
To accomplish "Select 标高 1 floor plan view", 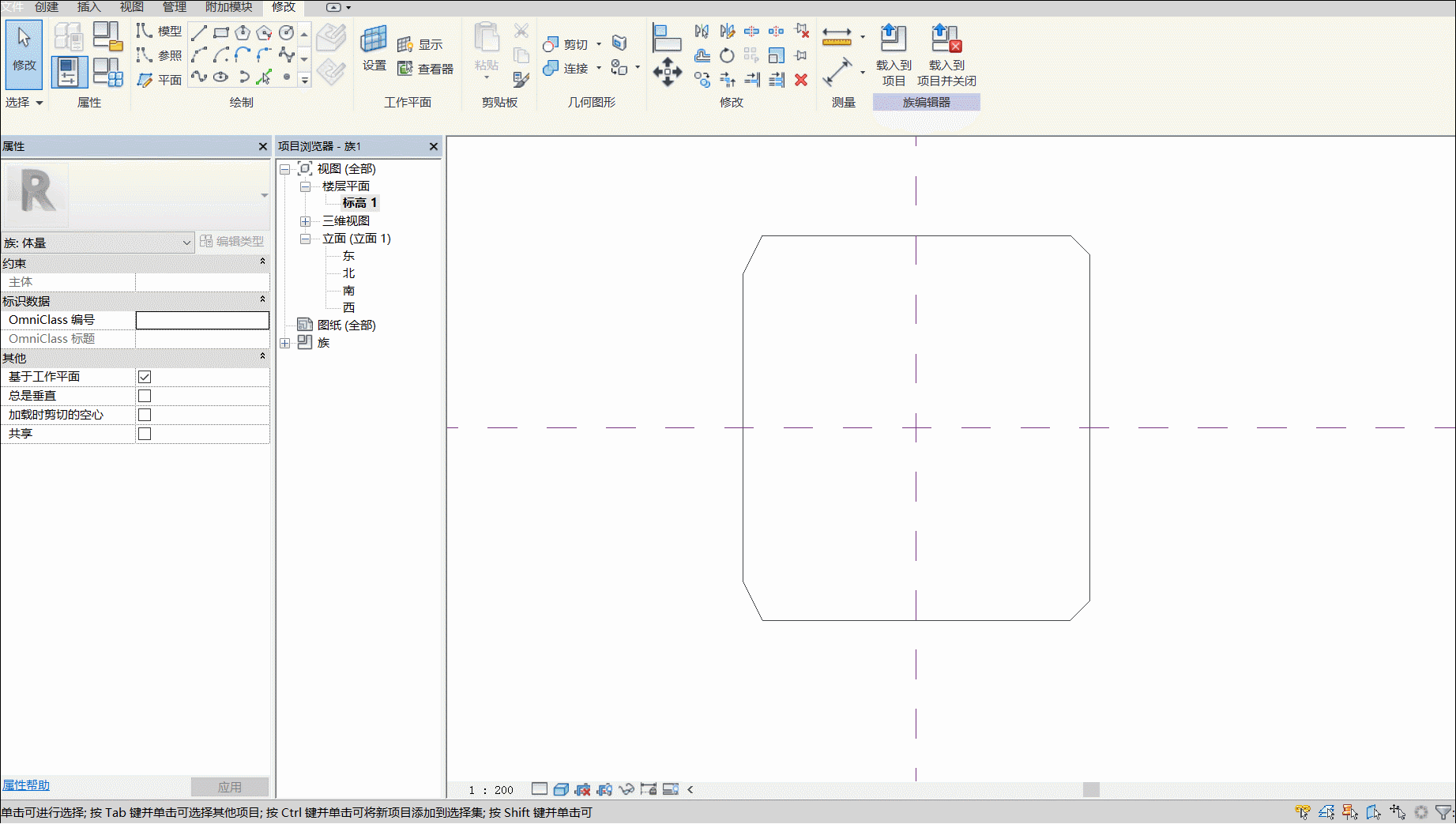I will (x=359, y=203).
